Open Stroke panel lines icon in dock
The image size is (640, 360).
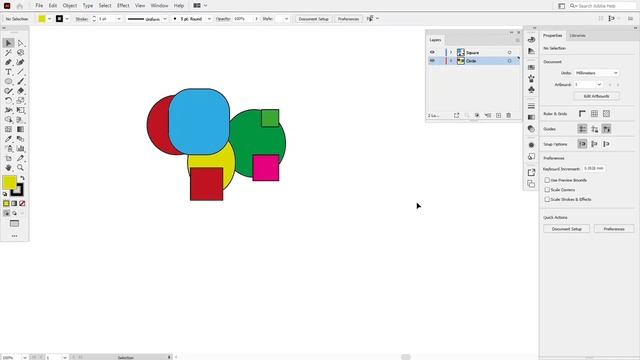(531, 106)
